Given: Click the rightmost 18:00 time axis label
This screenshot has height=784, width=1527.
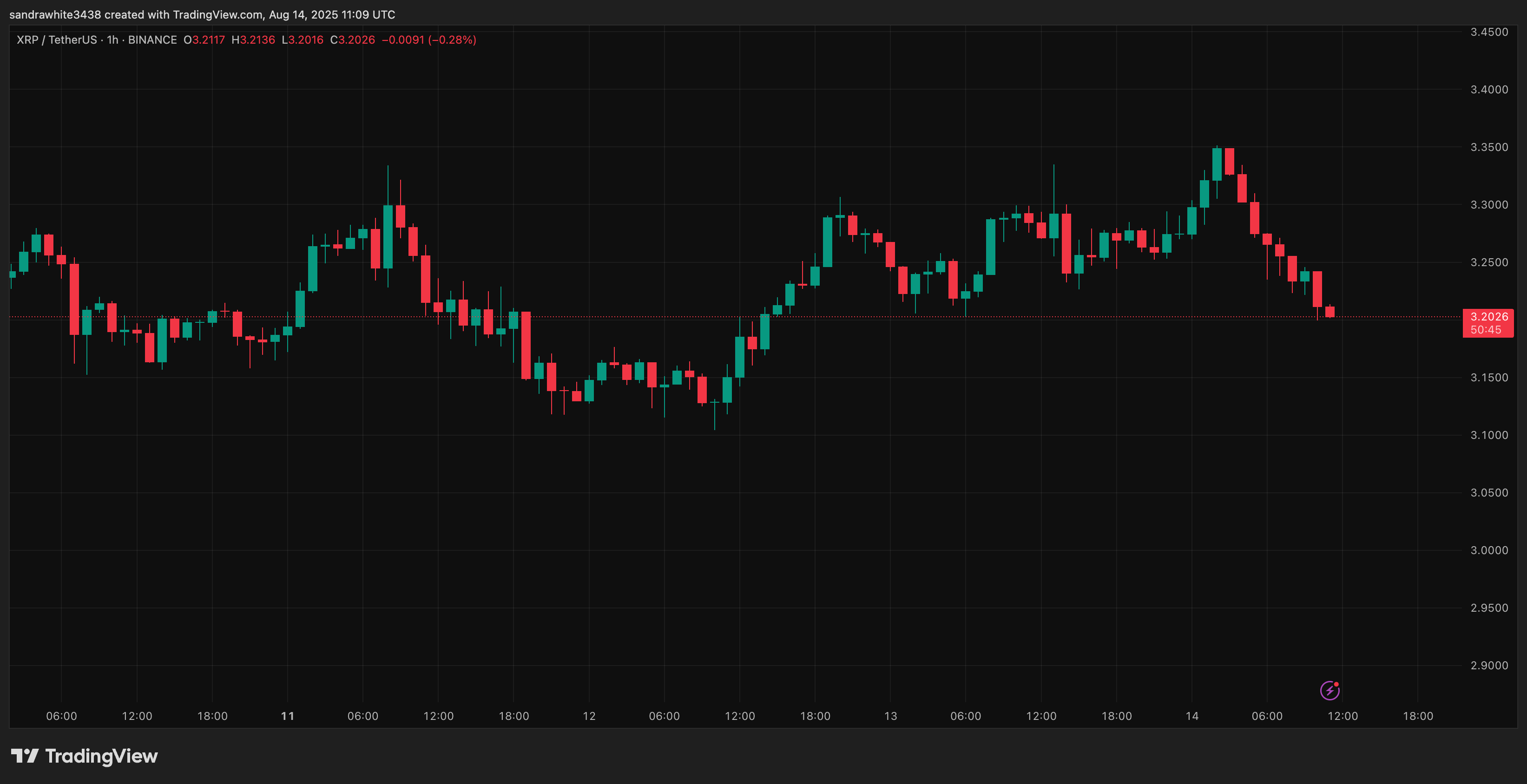Looking at the screenshot, I should 1417,716.
